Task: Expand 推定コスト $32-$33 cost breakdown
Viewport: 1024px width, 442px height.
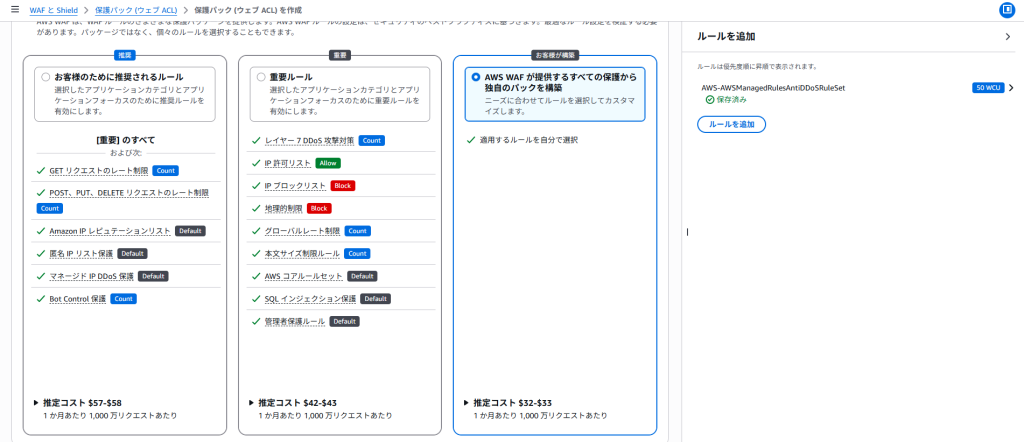Action: pos(467,402)
